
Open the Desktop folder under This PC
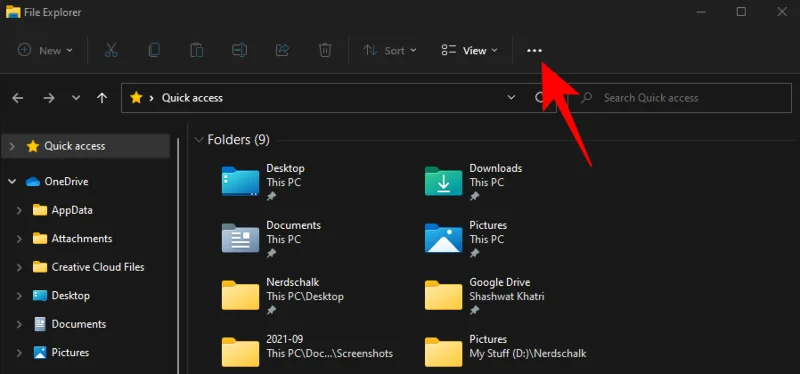click(240, 181)
